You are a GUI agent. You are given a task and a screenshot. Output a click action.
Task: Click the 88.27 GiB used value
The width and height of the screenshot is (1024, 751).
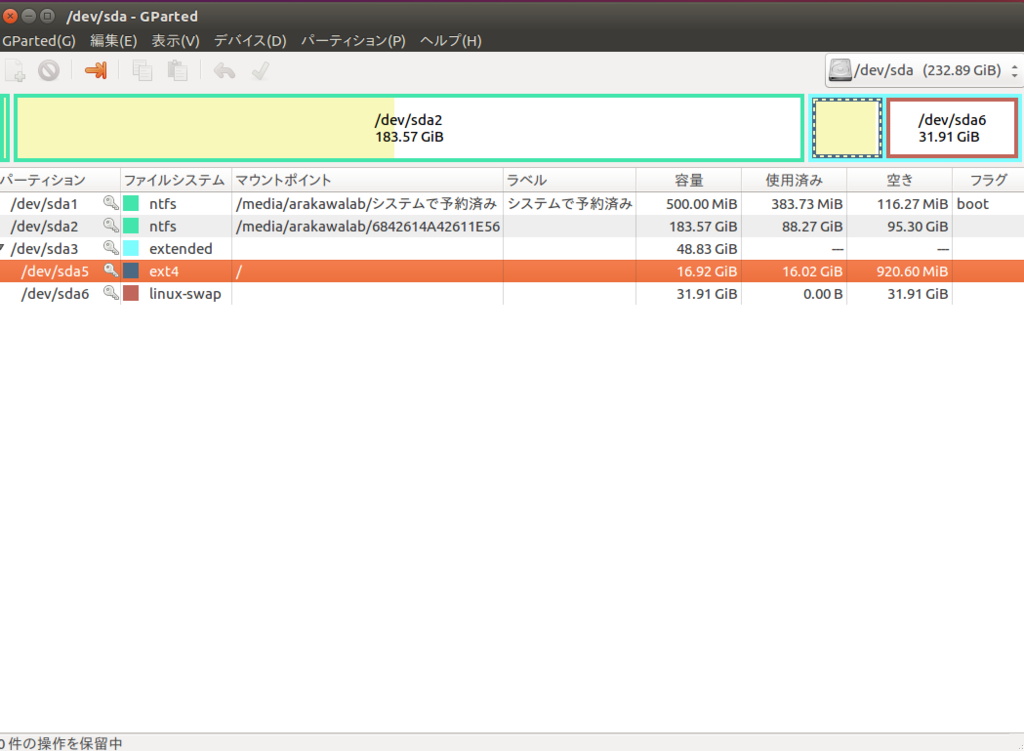coord(812,226)
